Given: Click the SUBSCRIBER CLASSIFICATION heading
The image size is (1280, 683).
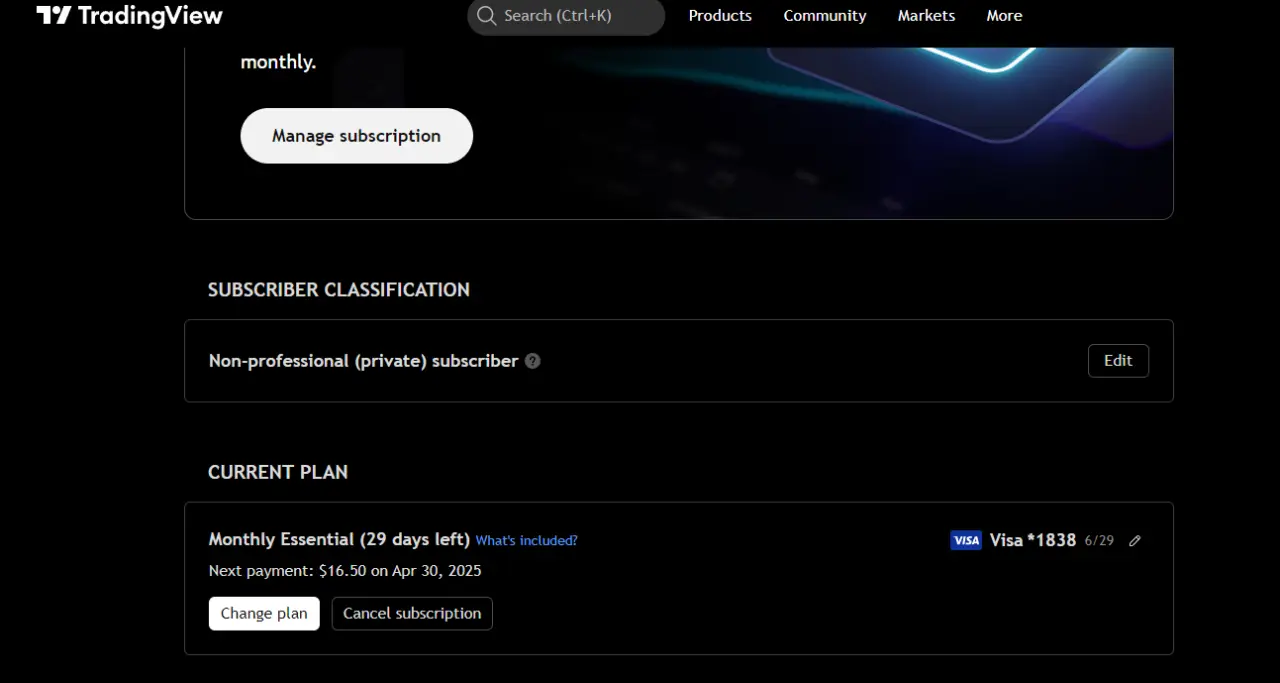Looking at the screenshot, I should (x=339, y=290).
